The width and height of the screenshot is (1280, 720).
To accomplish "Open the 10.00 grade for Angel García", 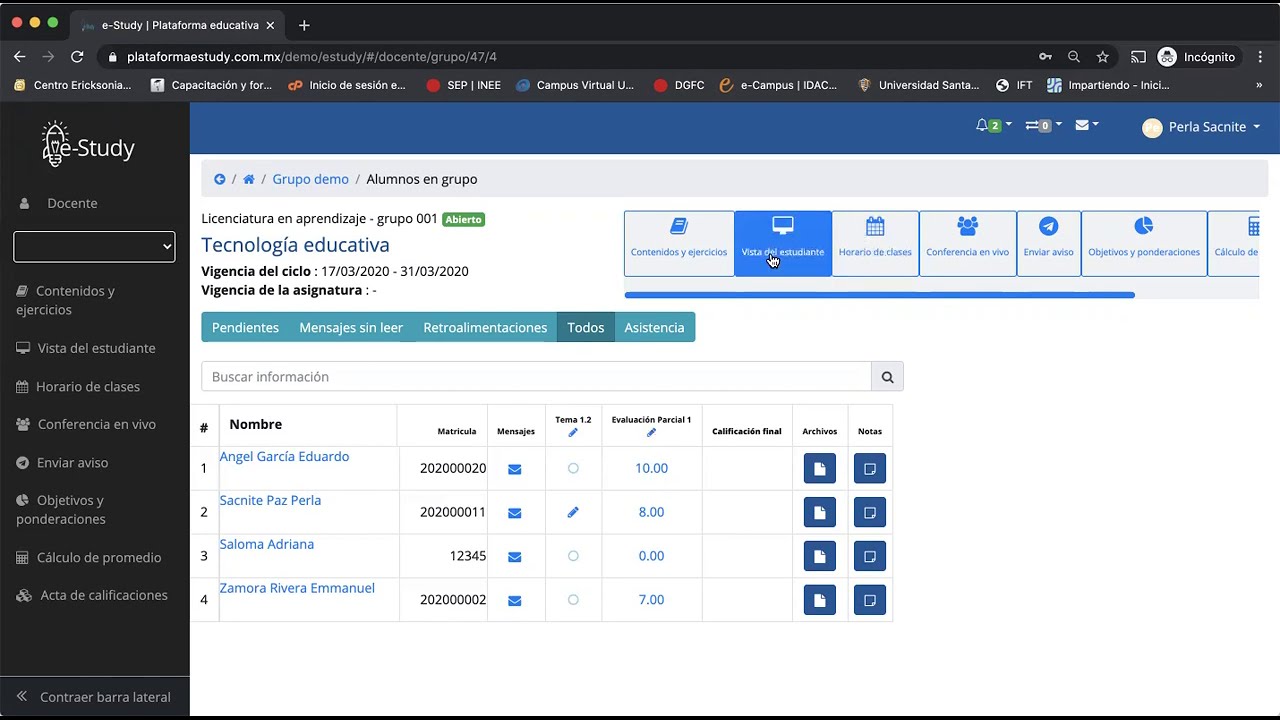I will [651, 468].
